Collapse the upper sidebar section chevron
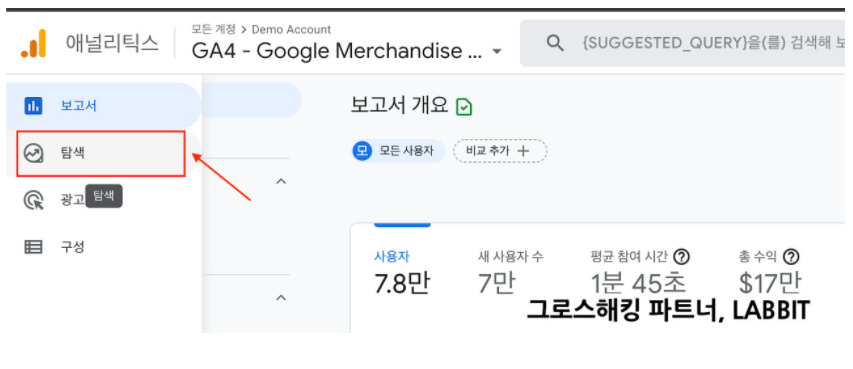This screenshot has width=853, height=369. click(281, 181)
